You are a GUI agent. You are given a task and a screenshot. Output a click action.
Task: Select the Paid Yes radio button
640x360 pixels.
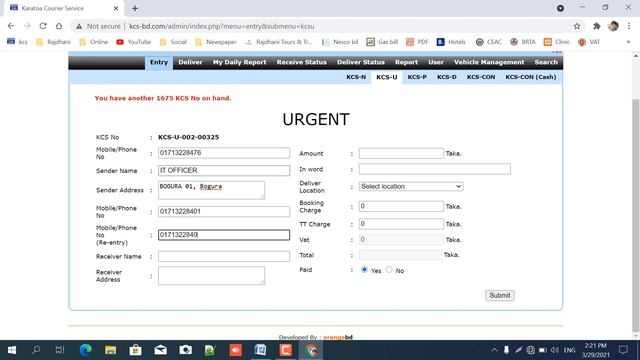[364, 270]
